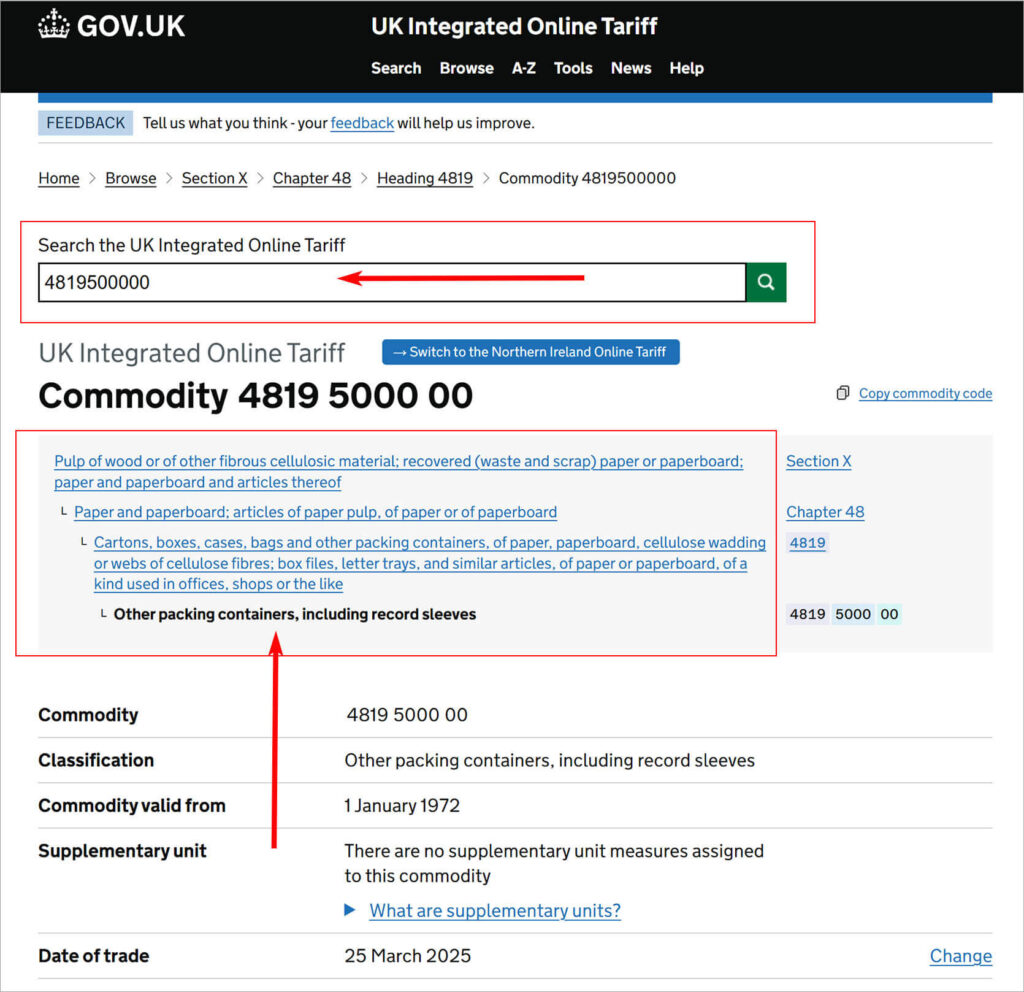The image size is (1024, 992).
Task: Click the GOV.UK crown logo
Action: (53, 25)
